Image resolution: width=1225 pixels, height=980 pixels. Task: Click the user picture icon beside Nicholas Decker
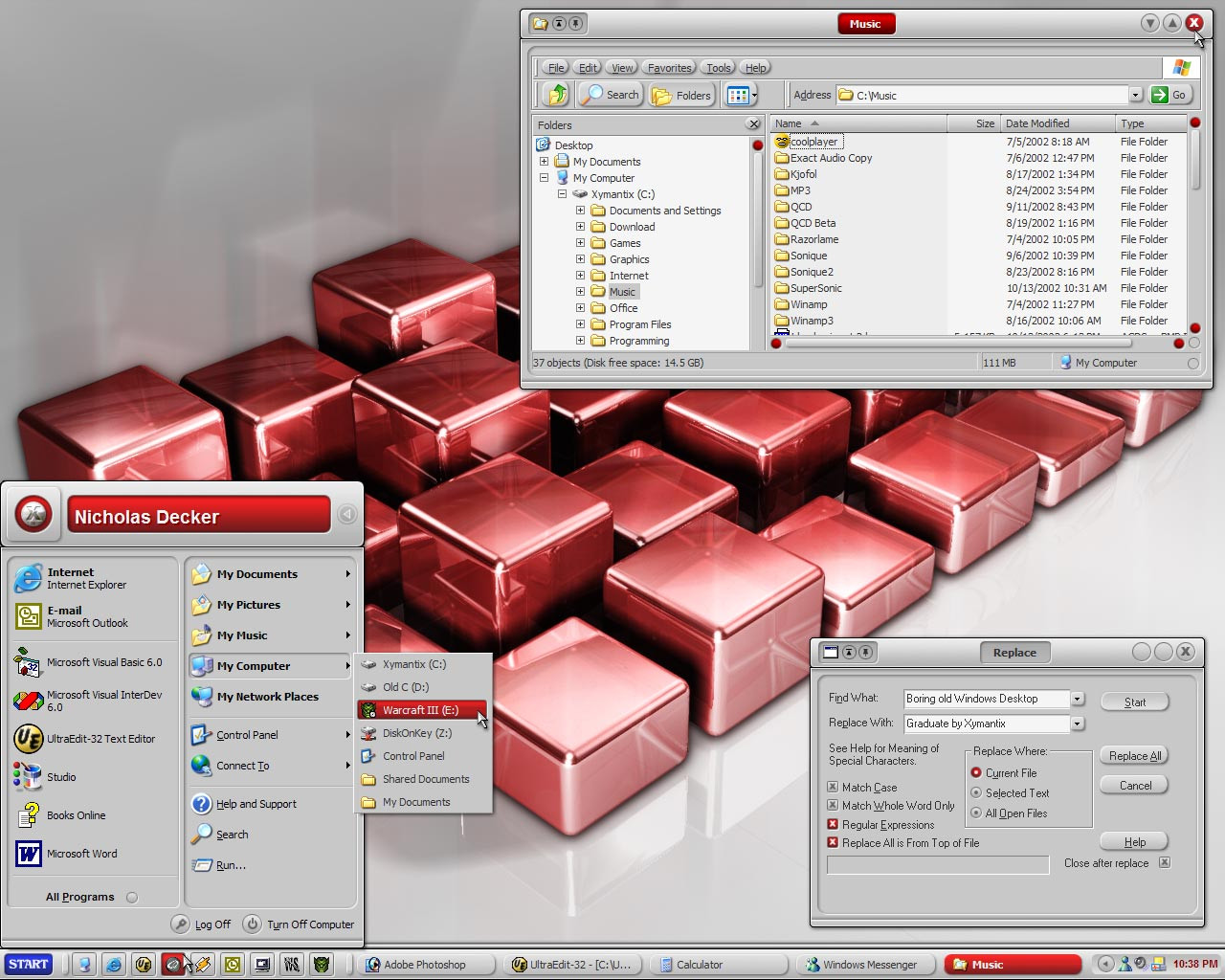pyautogui.click(x=34, y=515)
